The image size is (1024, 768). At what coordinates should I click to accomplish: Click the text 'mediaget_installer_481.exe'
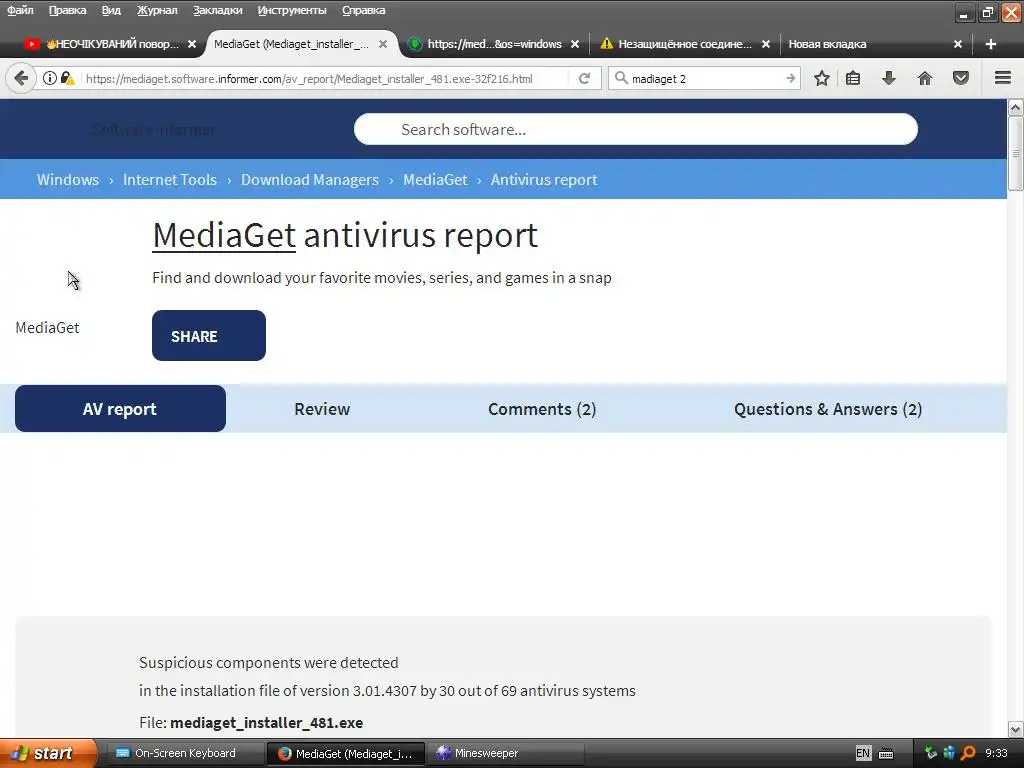(x=266, y=722)
